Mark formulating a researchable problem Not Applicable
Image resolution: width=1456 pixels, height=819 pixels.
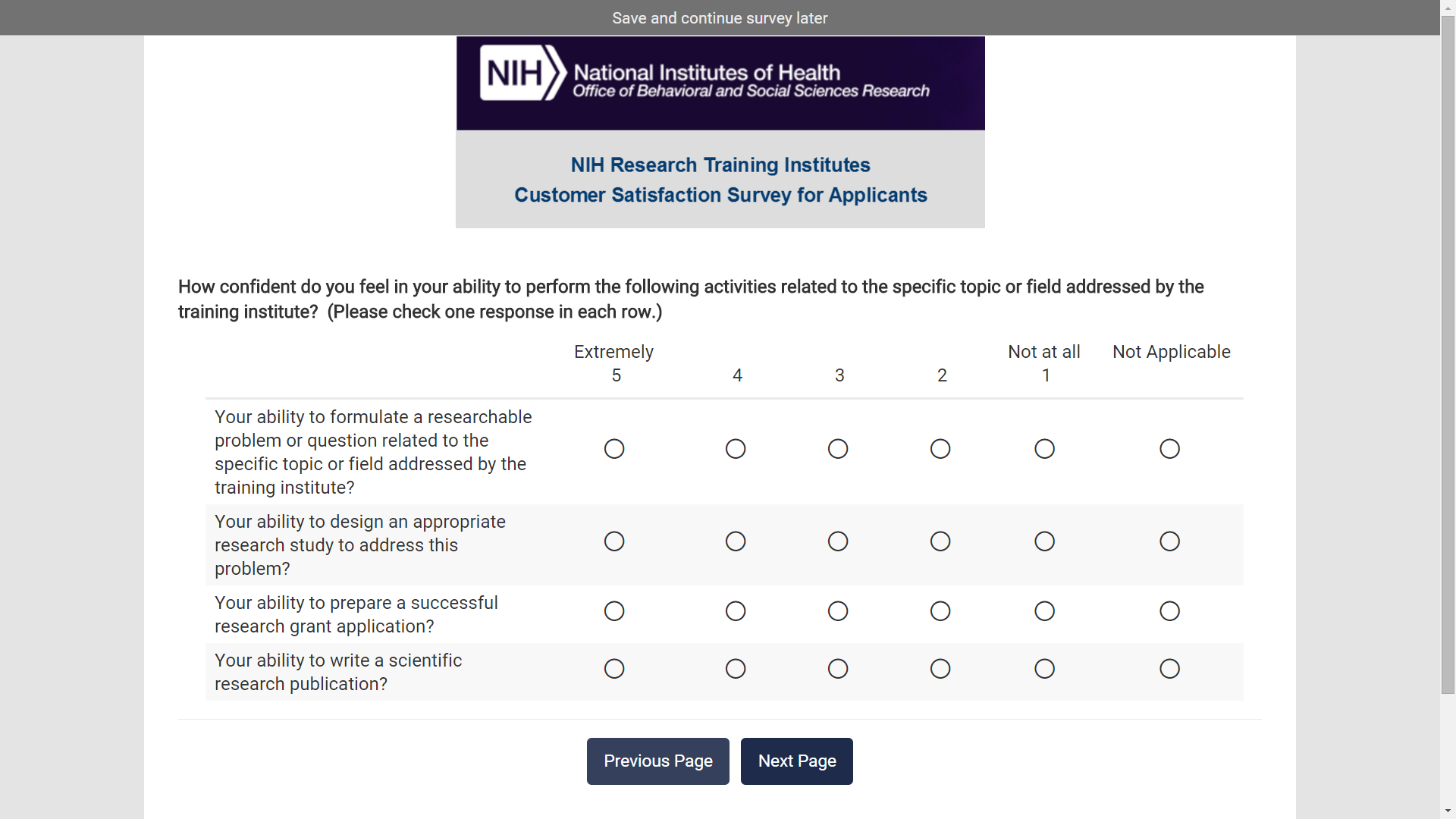pyautogui.click(x=1169, y=449)
